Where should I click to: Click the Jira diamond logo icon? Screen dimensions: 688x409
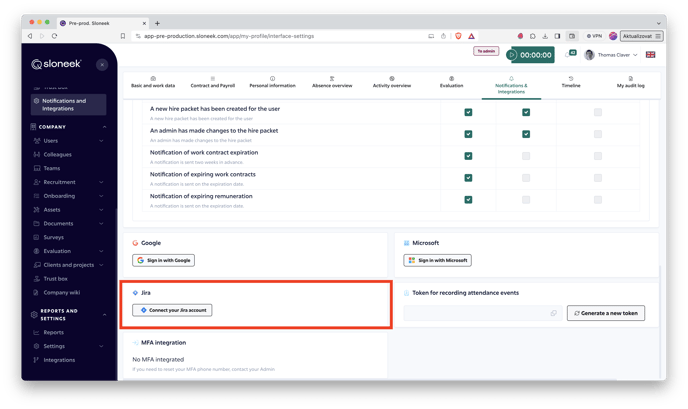coord(135,293)
